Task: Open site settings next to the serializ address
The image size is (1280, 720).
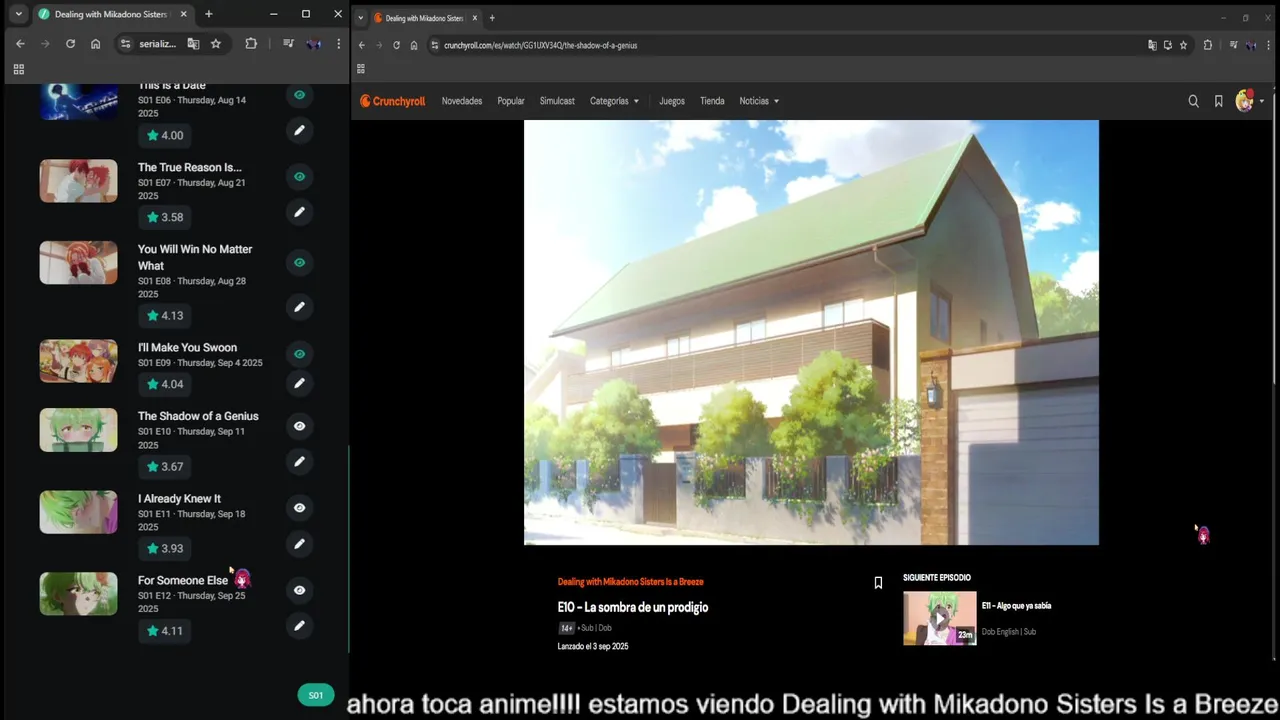Action: [125, 44]
